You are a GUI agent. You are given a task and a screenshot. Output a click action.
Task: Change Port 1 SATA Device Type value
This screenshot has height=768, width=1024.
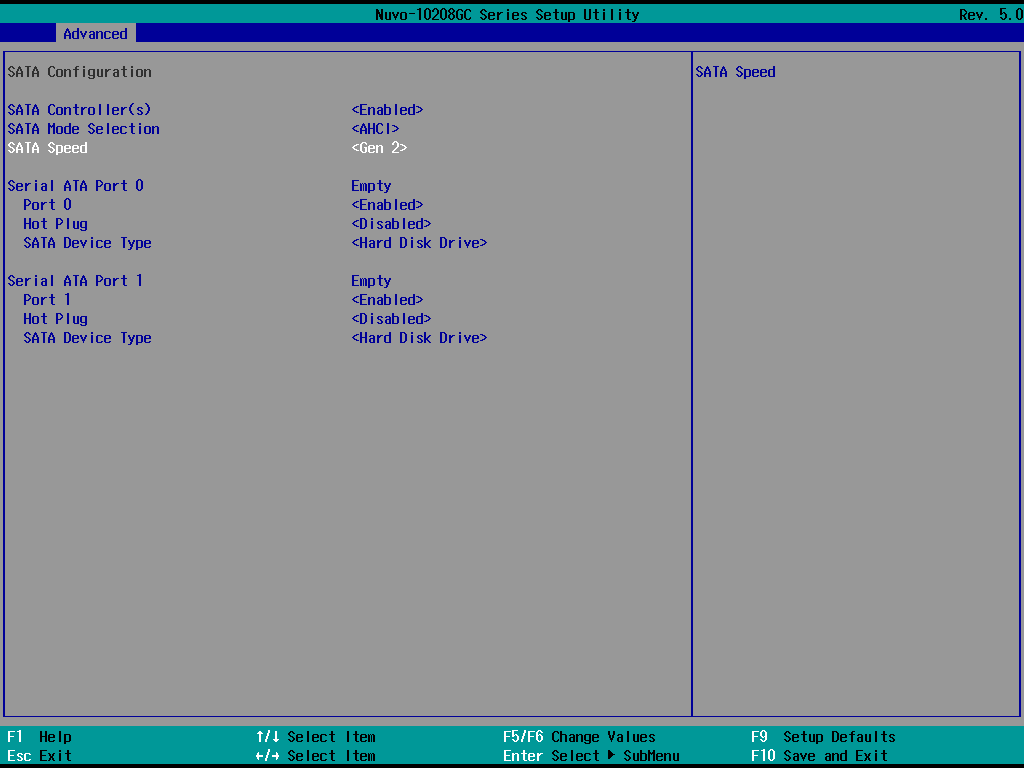419,338
